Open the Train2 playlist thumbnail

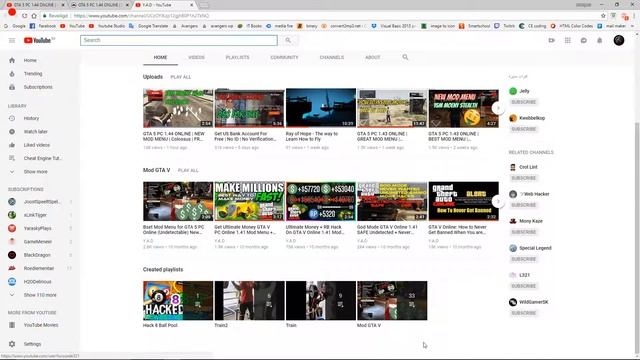click(x=249, y=300)
